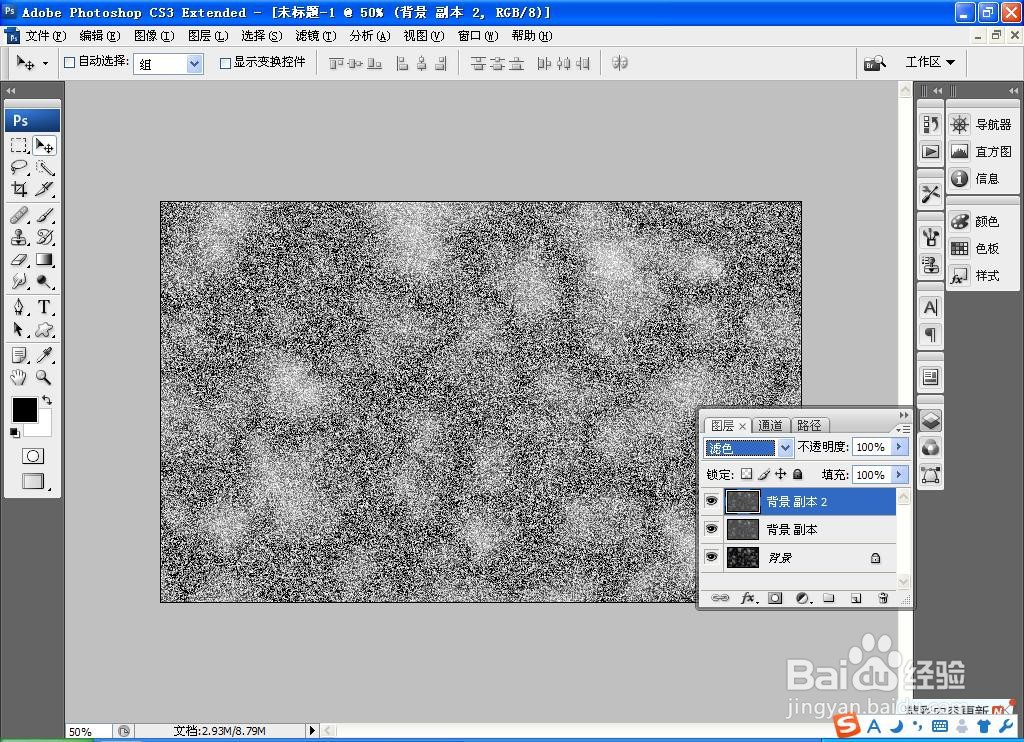
Task: Switch to 路径 tab
Action: (809, 426)
